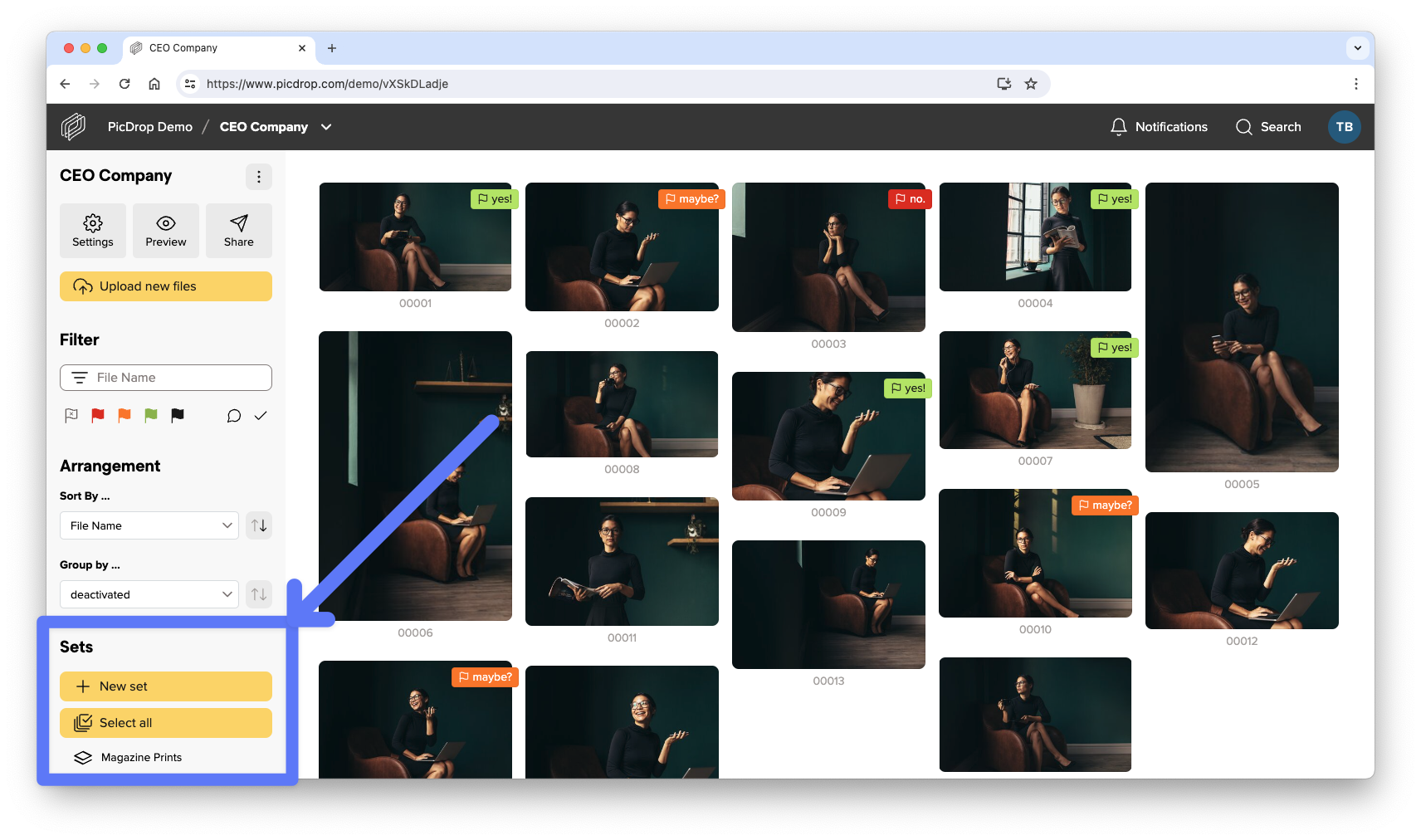The image size is (1421, 840).
Task: Create a New set
Action: click(x=166, y=686)
